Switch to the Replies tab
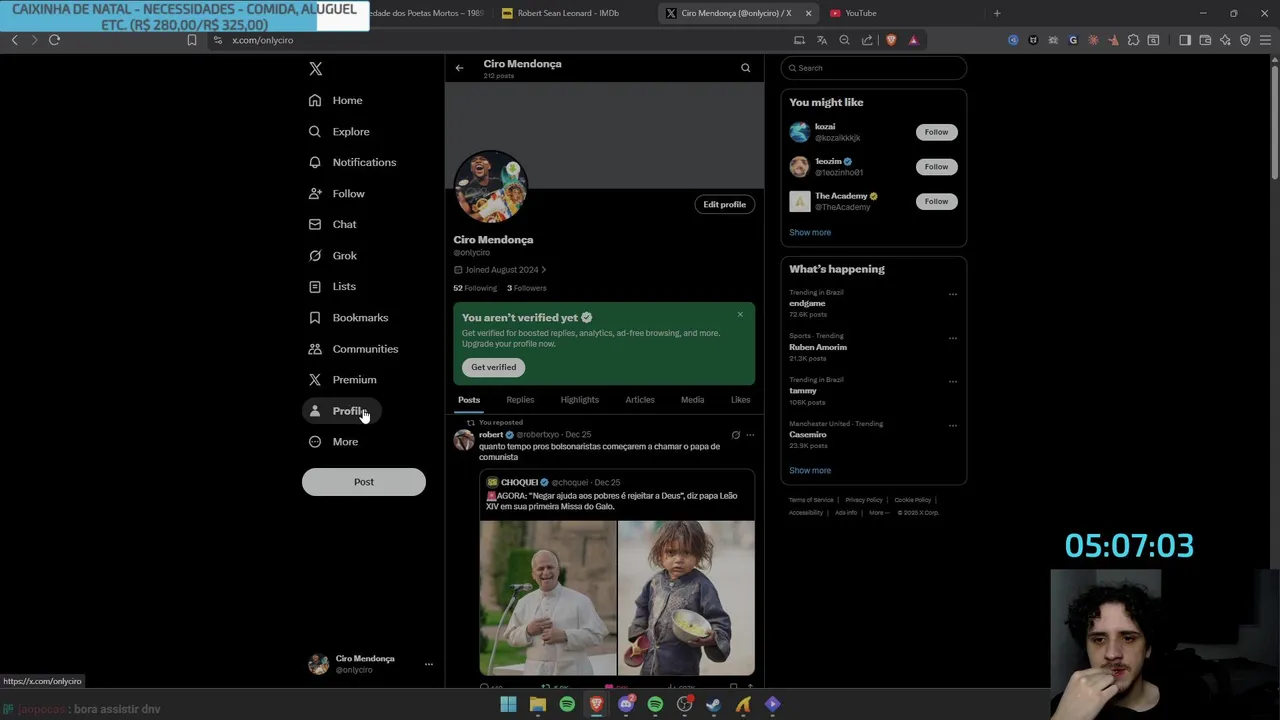This screenshot has width=1280, height=720. tap(520, 400)
